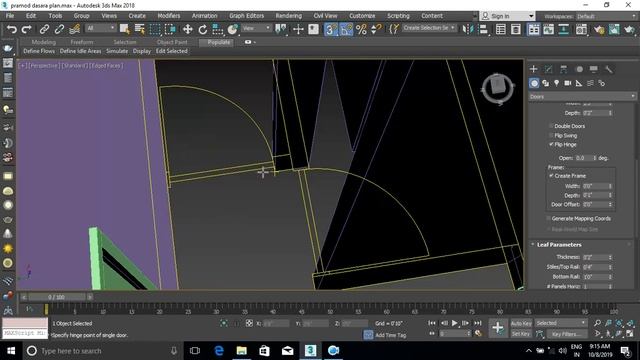This screenshot has height=360, width=640.
Task: Uncheck the Create Frame checkbox
Action: (x=551, y=176)
